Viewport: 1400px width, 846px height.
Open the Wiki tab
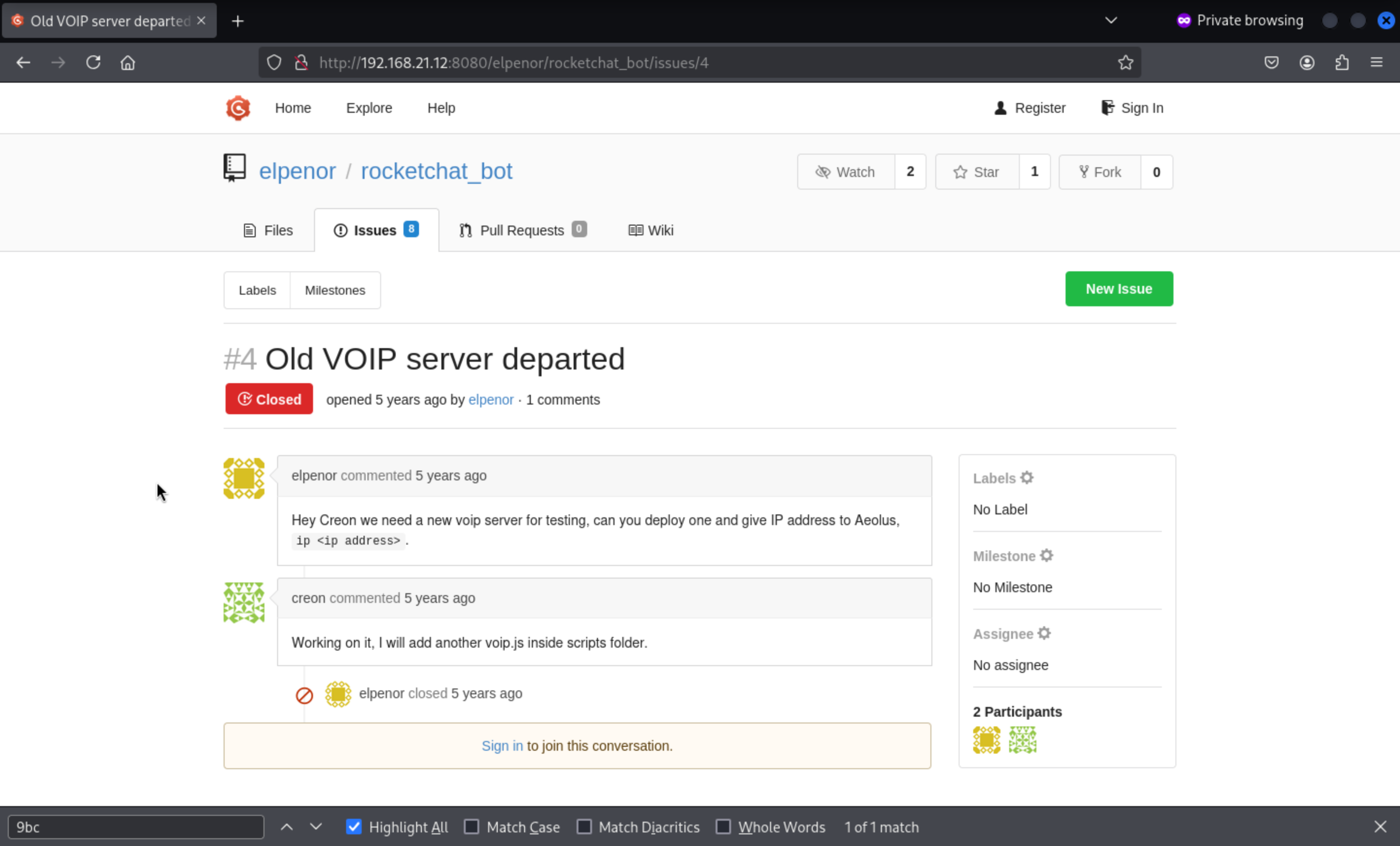(x=650, y=230)
